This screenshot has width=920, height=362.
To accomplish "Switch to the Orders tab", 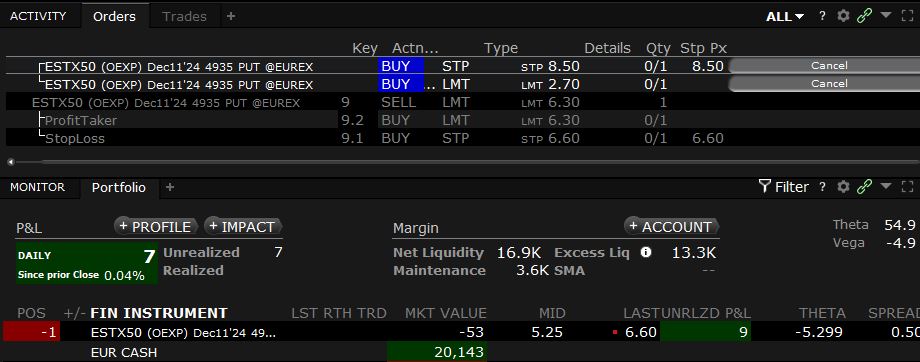I will click(114, 16).
